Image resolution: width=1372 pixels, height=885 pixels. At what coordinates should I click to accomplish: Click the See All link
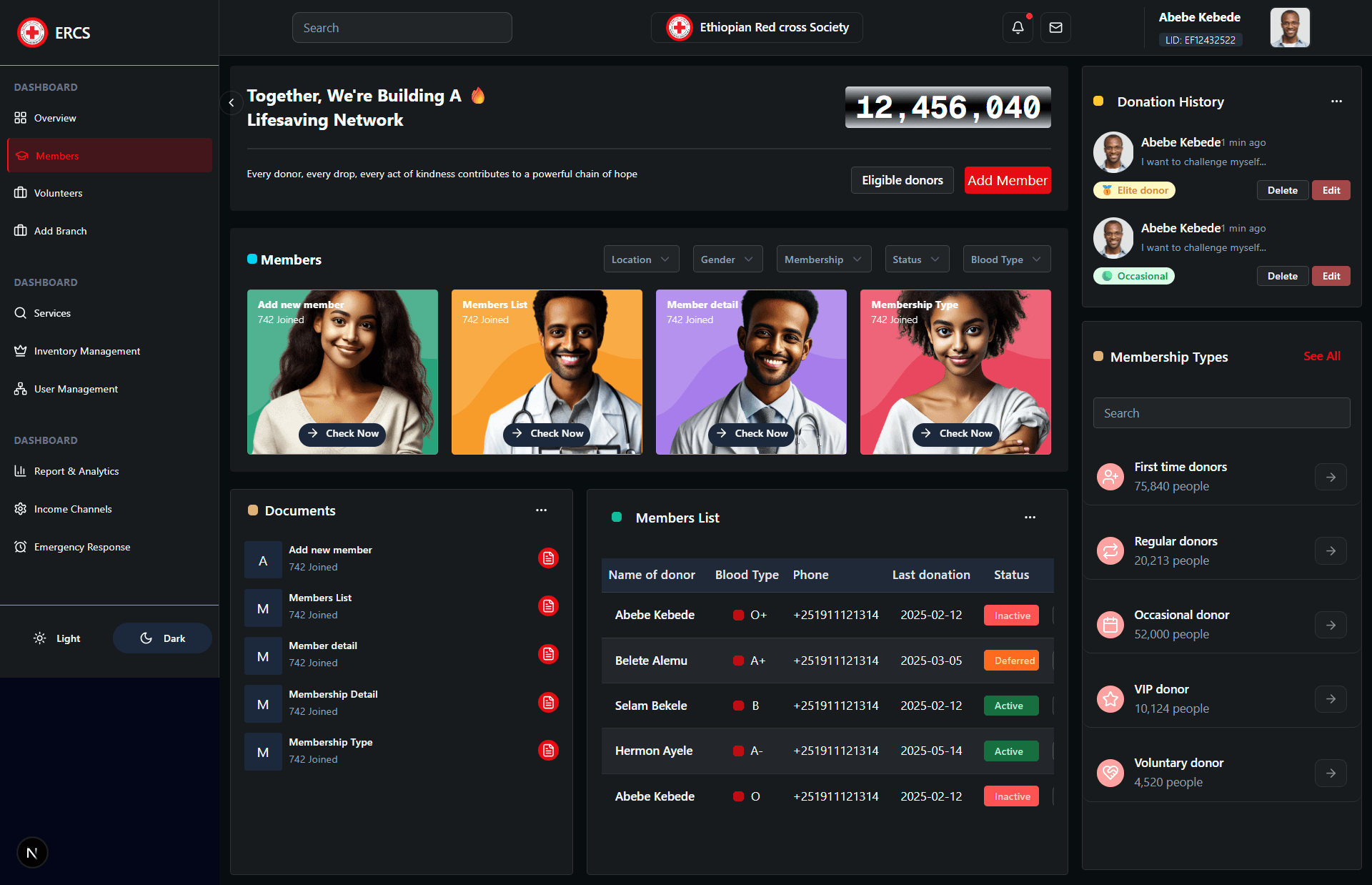click(1321, 356)
